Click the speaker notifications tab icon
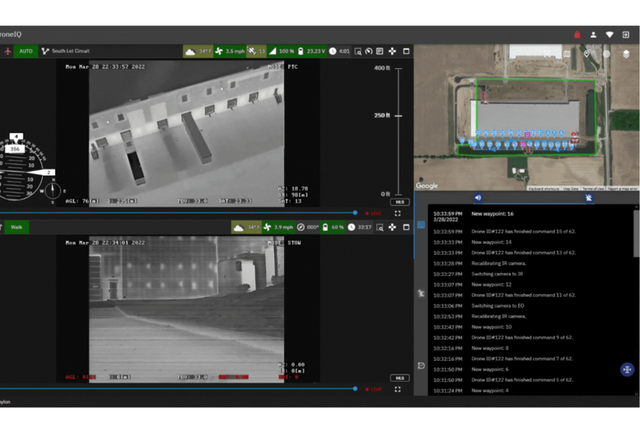The height and width of the screenshot is (427, 640). point(478,198)
